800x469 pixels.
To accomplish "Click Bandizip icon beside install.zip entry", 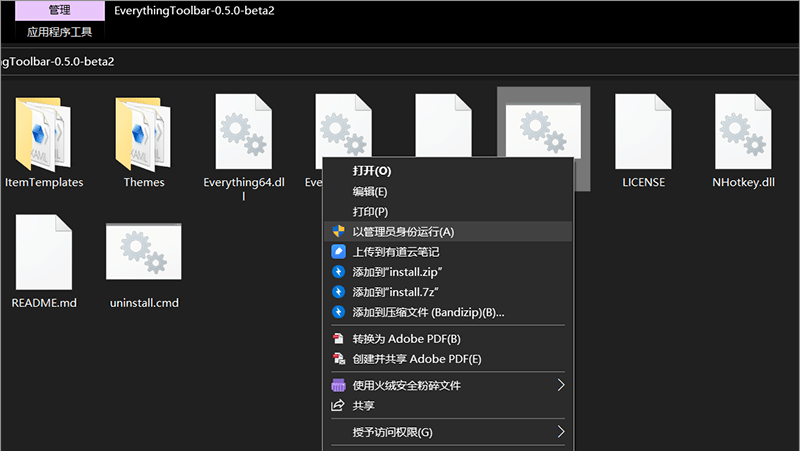I will pyautogui.click(x=338, y=271).
